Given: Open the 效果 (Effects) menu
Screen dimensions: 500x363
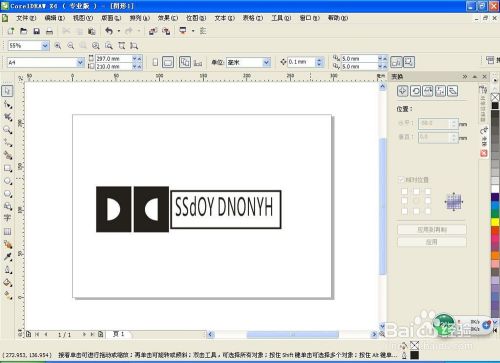Looking at the screenshot, I should [168, 18].
